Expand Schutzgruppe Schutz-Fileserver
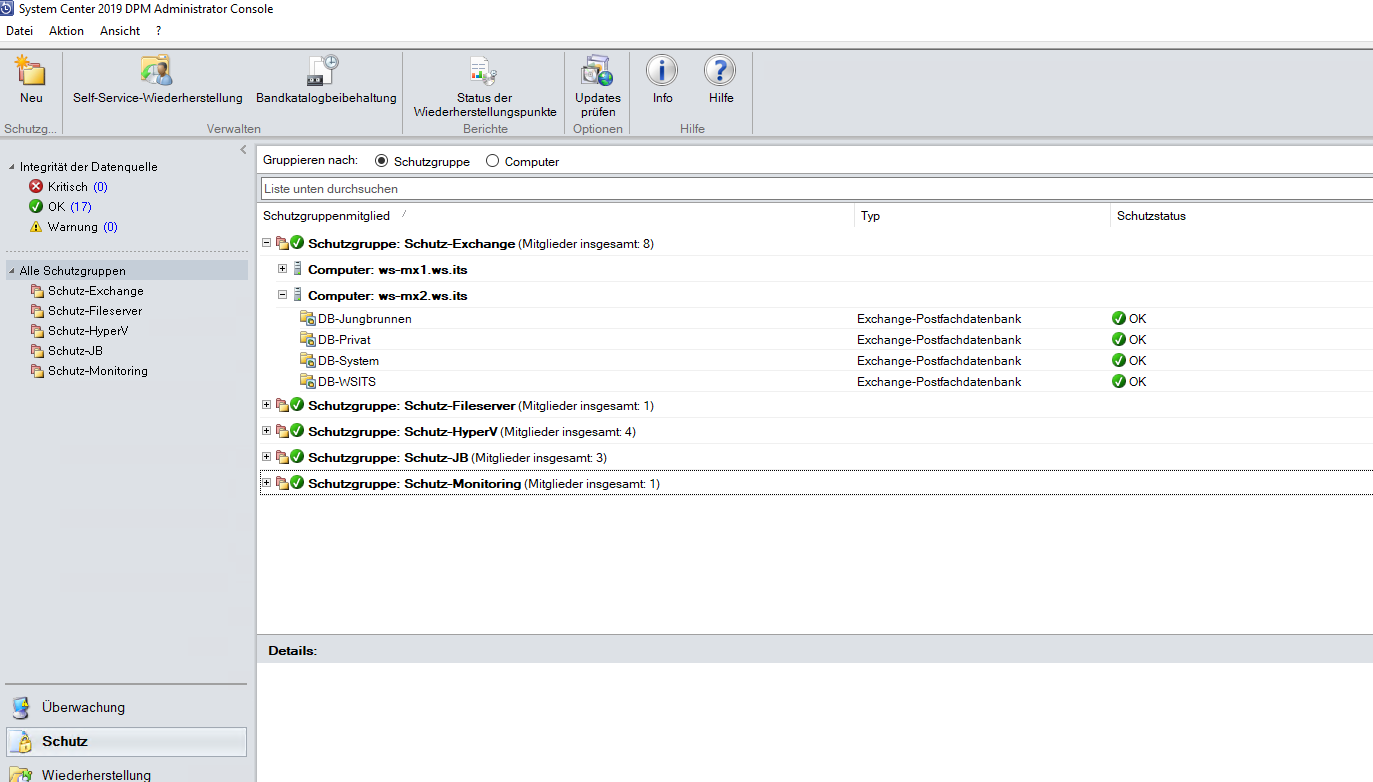Screen dimensions: 1373x782 (x=266, y=404)
